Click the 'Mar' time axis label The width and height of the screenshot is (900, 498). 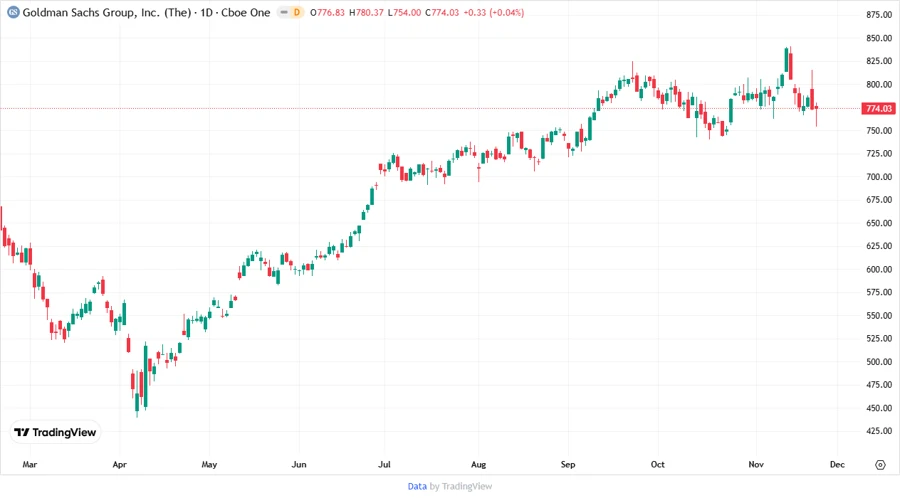point(30,464)
